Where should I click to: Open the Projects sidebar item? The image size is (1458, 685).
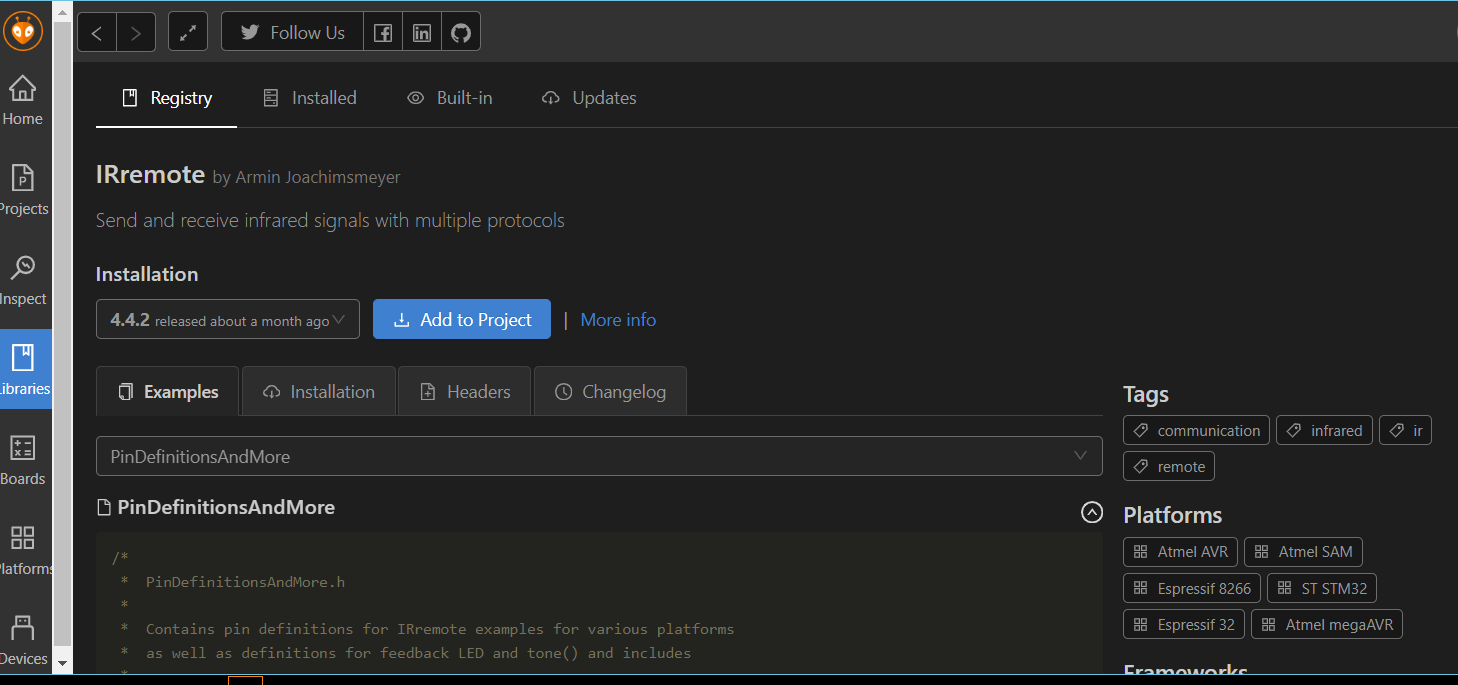(x=23, y=191)
